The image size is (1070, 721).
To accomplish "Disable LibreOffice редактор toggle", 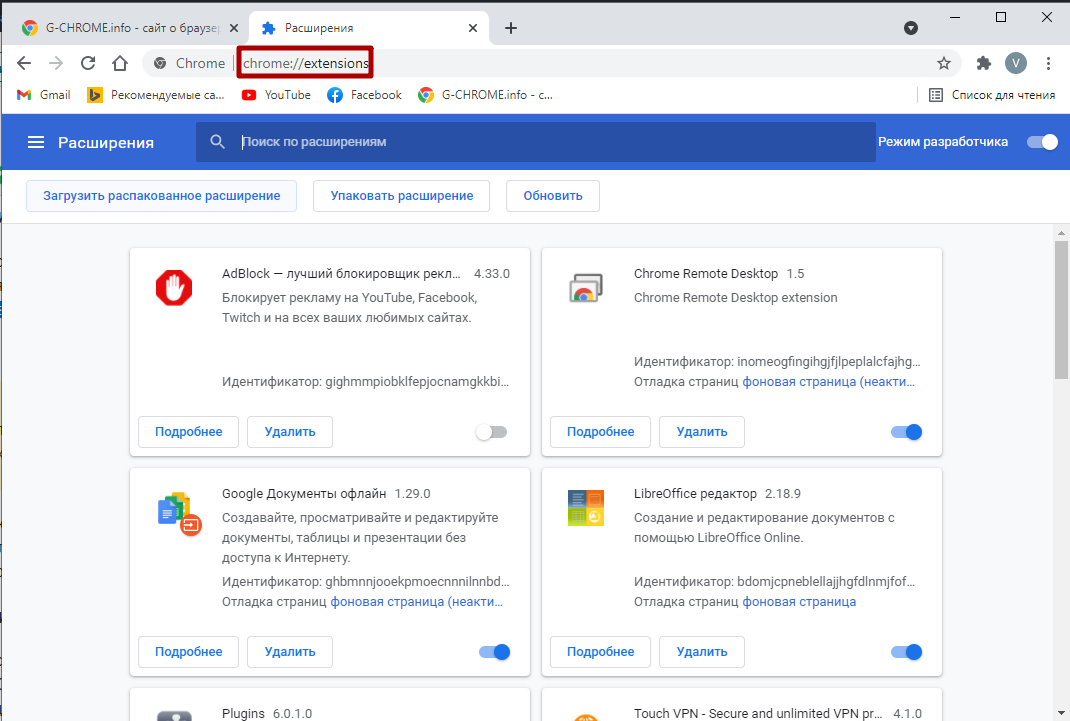I will [907, 652].
